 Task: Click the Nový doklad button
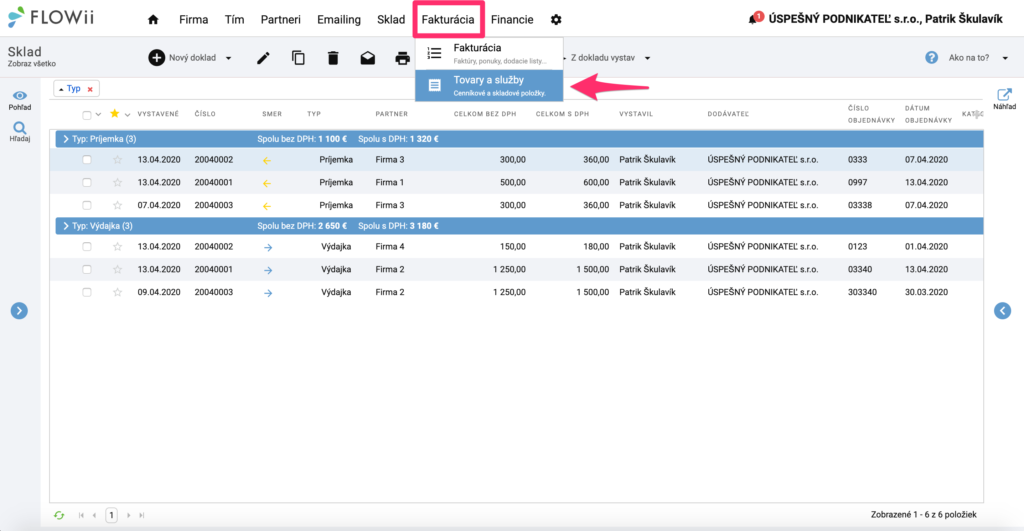coord(183,57)
